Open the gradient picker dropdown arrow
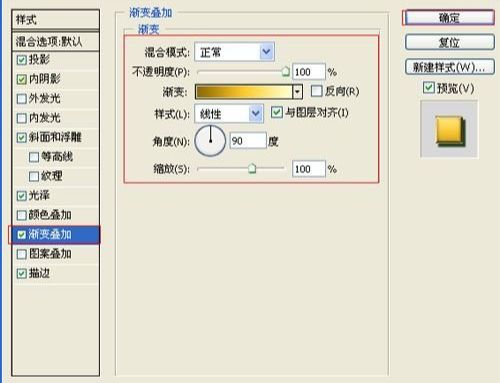Image resolution: width=500 pixels, height=383 pixels. pyautogui.click(x=297, y=92)
